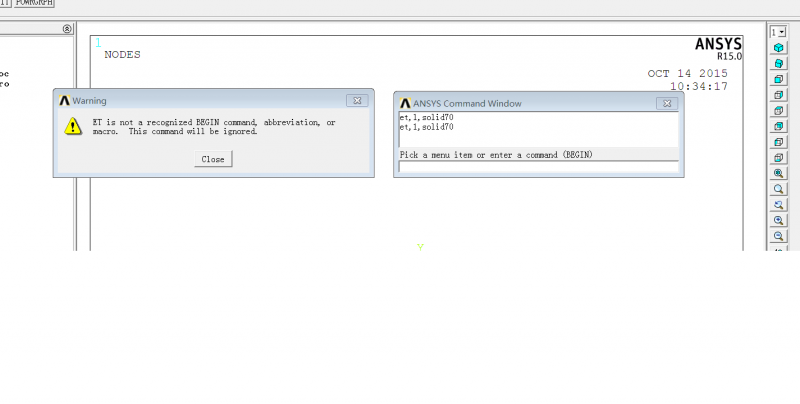
Task: Click the ANSYS logo in Command Window title
Action: pyautogui.click(x=405, y=103)
